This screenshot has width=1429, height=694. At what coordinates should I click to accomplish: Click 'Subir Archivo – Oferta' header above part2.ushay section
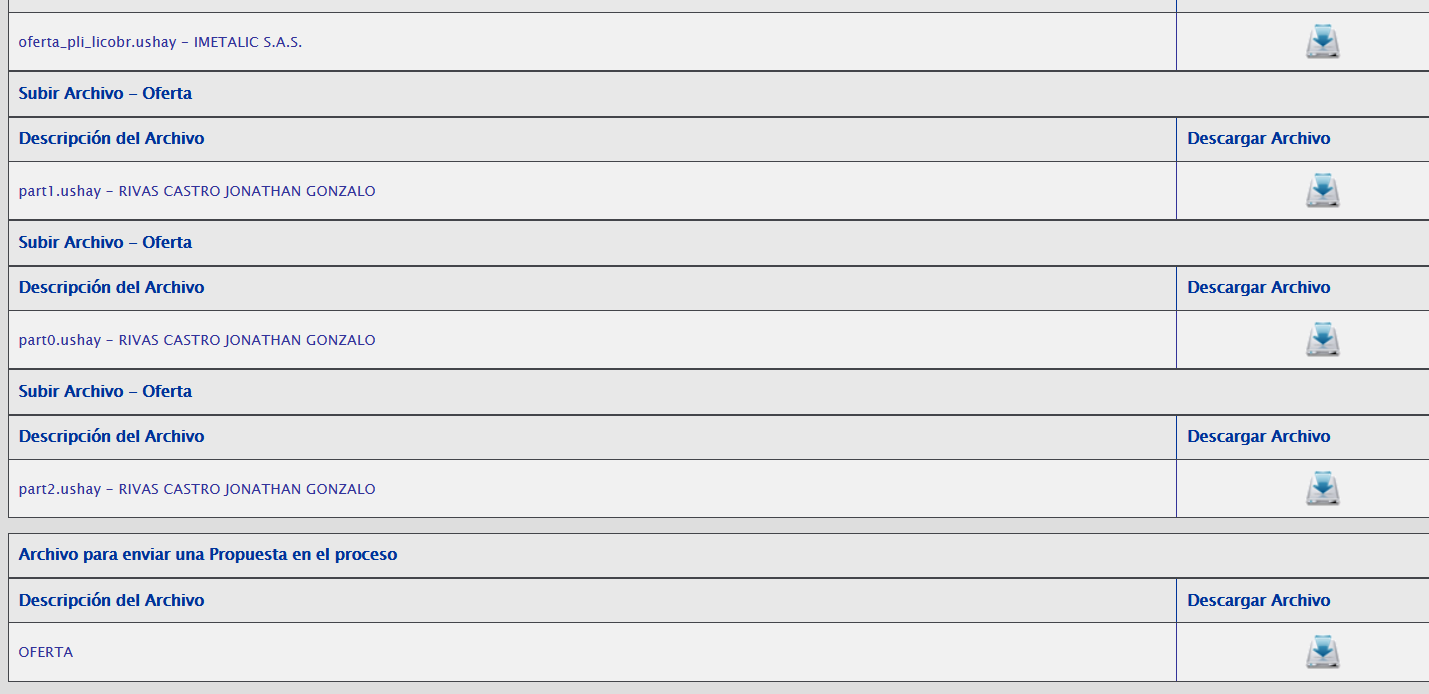point(105,391)
